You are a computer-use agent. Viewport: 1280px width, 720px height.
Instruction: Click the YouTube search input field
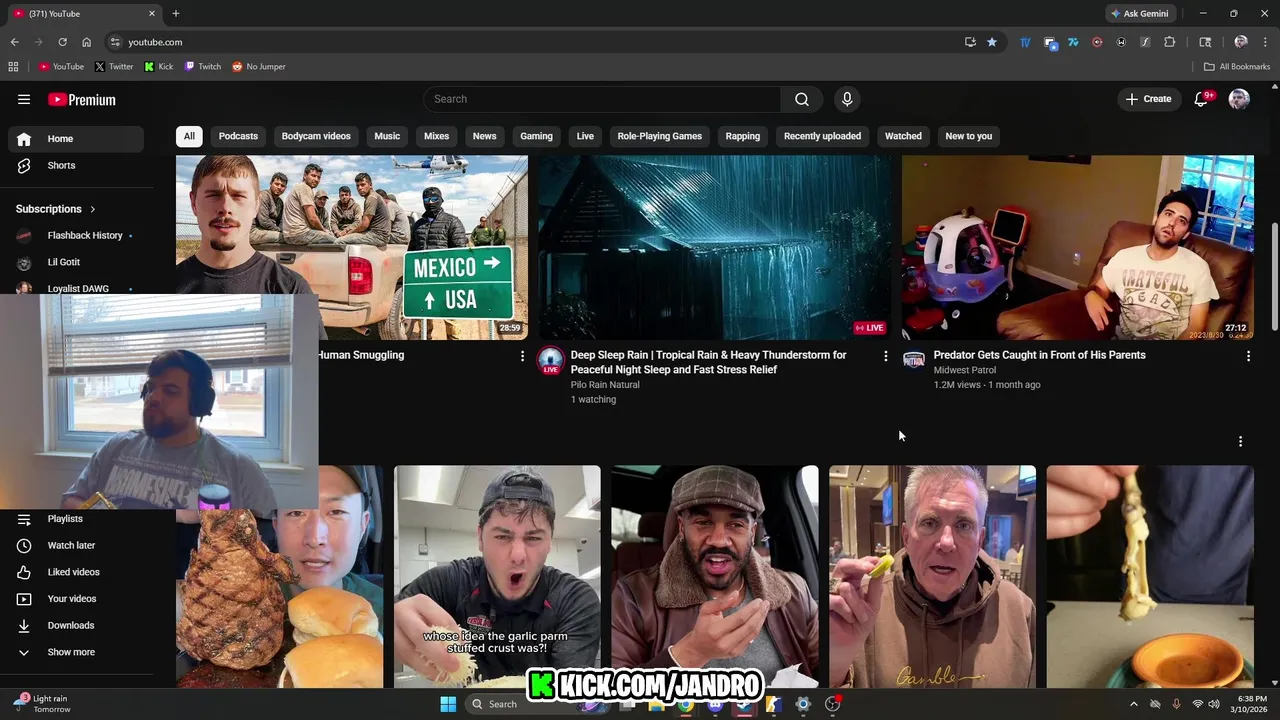(x=603, y=99)
